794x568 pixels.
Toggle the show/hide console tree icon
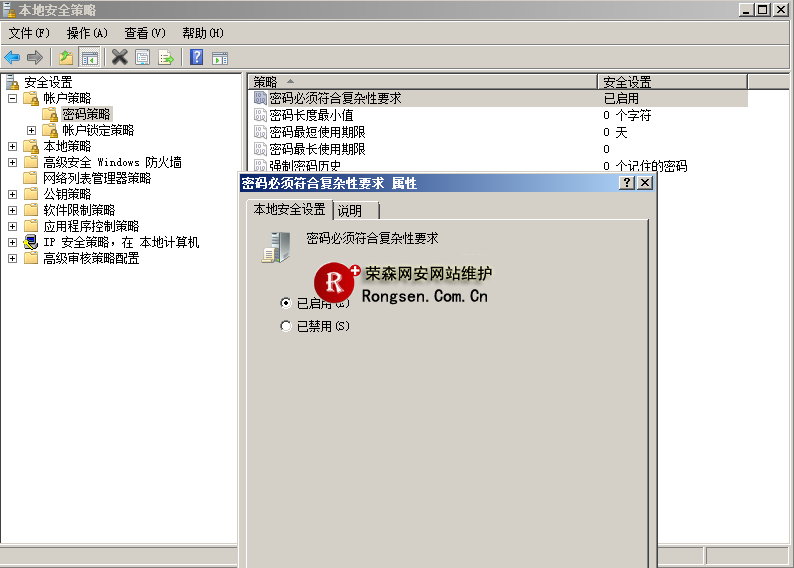click(x=89, y=57)
